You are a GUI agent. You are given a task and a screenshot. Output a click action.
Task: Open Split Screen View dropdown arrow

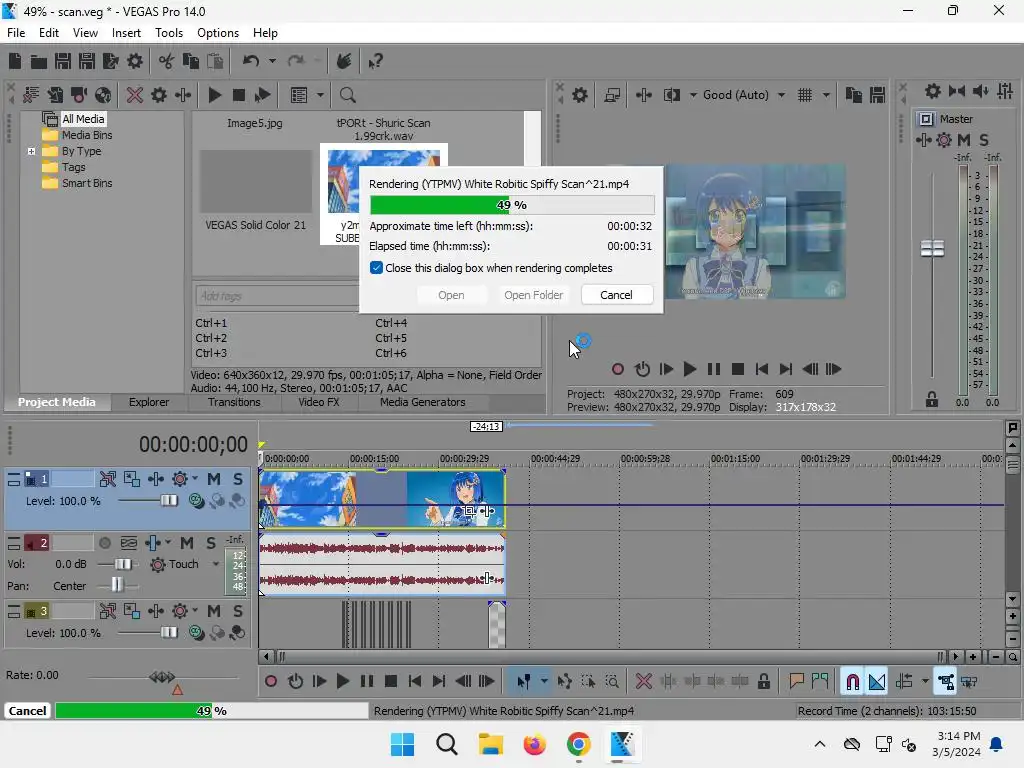point(693,95)
